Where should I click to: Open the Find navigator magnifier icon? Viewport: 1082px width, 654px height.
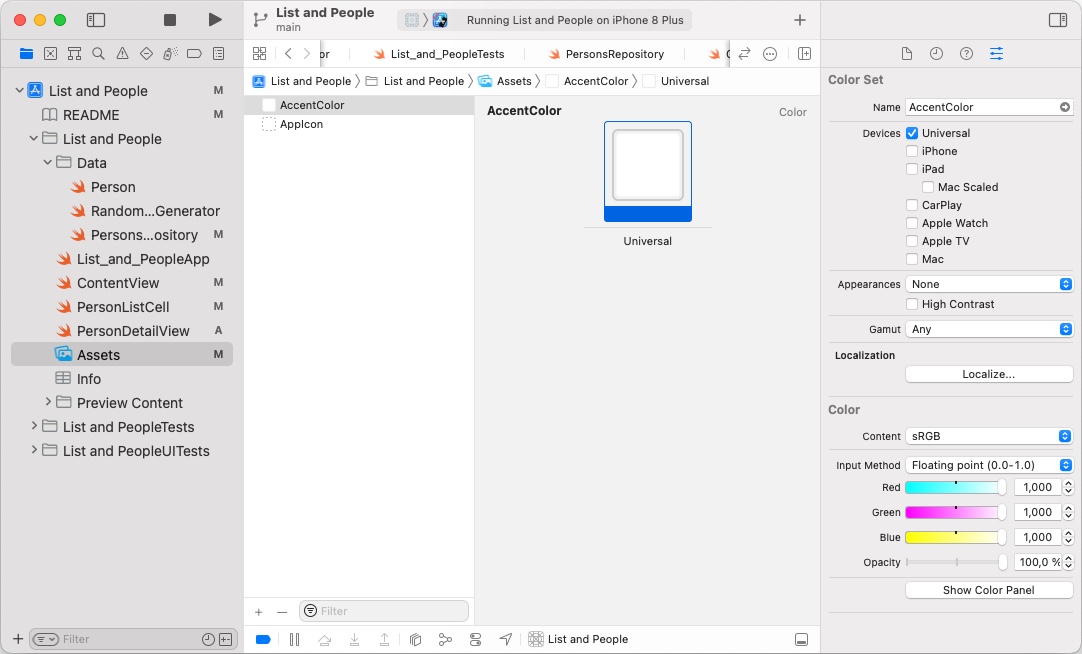[x=99, y=53]
